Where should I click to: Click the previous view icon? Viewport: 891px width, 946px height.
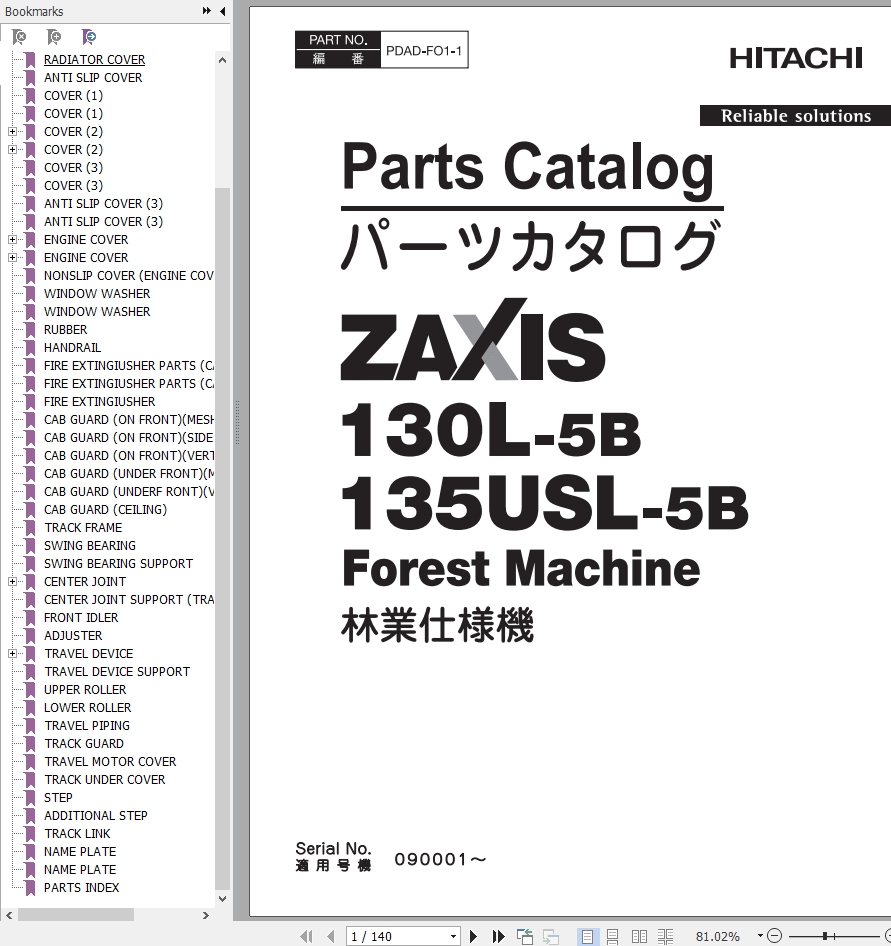tap(525, 936)
